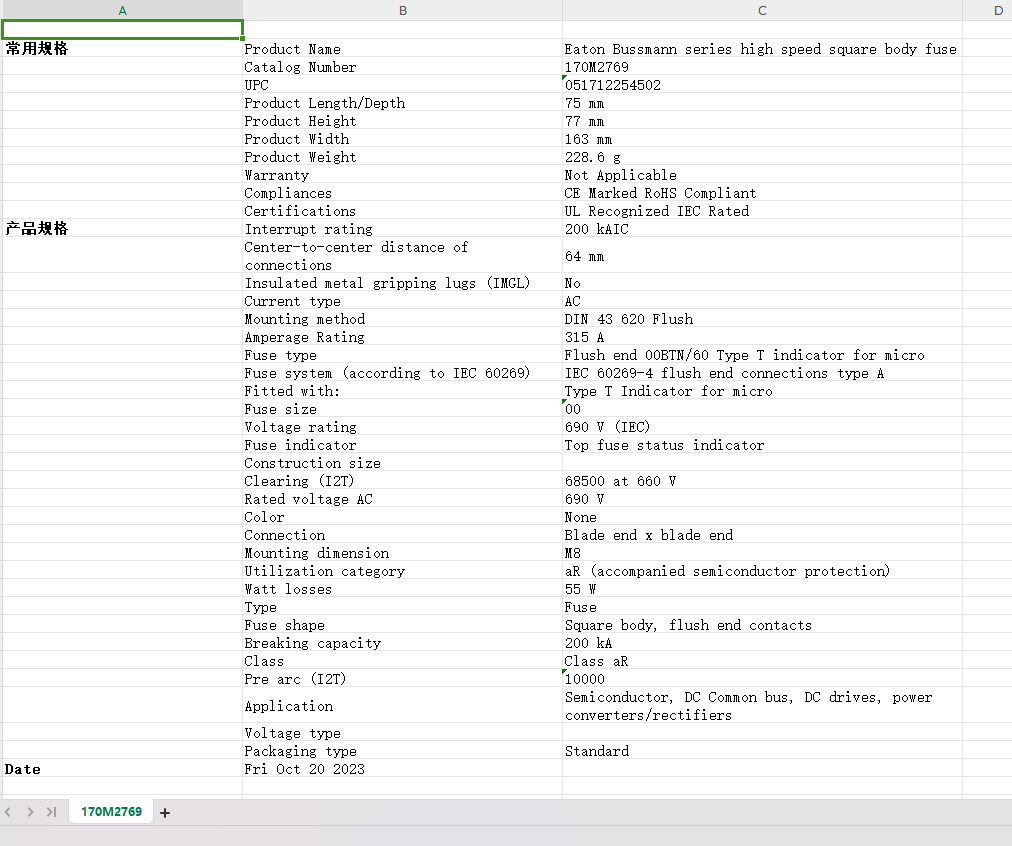1012x846 pixels.
Task: Select the 'Product Name' cell
Action: click(x=403, y=49)
